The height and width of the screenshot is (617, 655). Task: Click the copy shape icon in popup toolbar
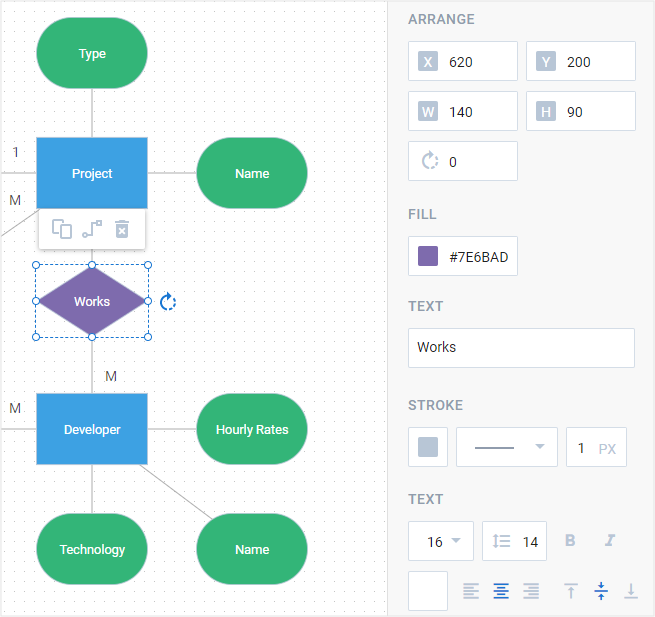pos(62,229)
